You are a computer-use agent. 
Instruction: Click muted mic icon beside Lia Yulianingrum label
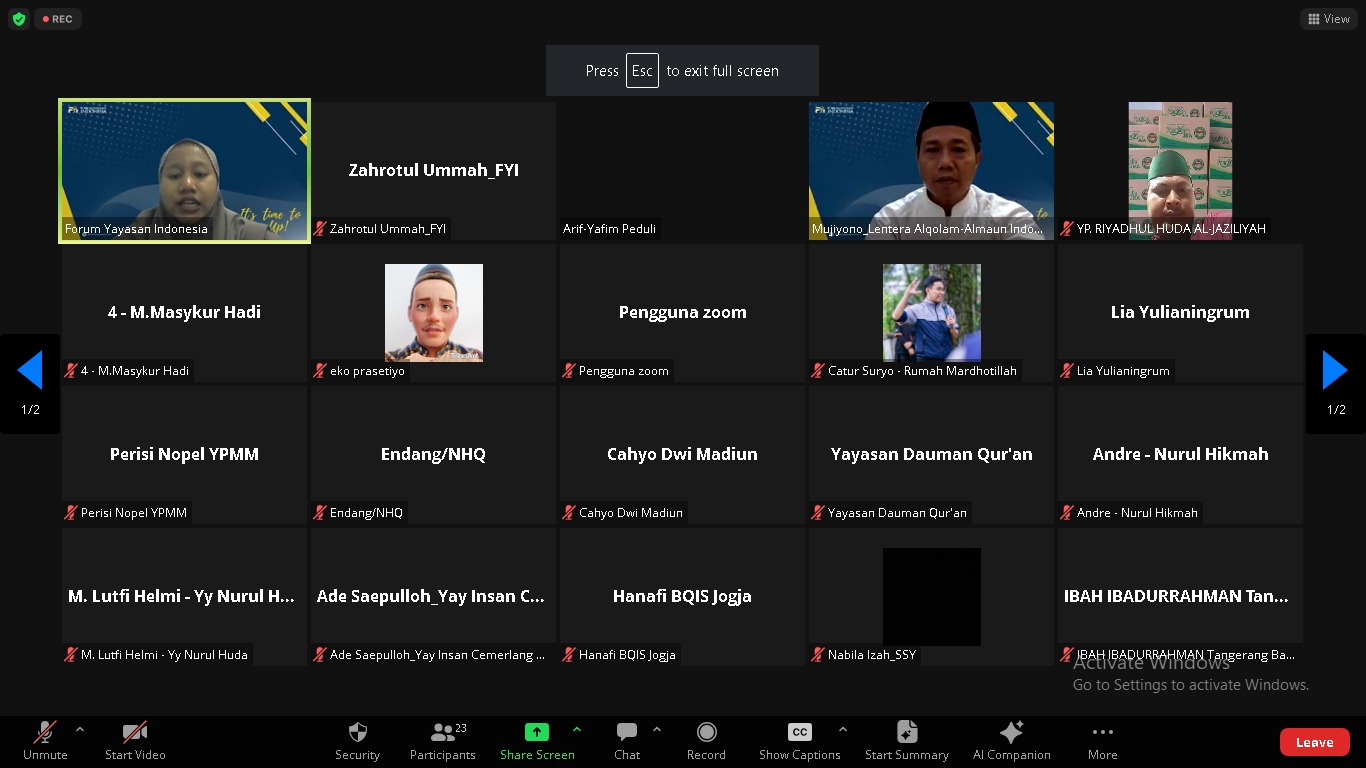(1067, 371)
